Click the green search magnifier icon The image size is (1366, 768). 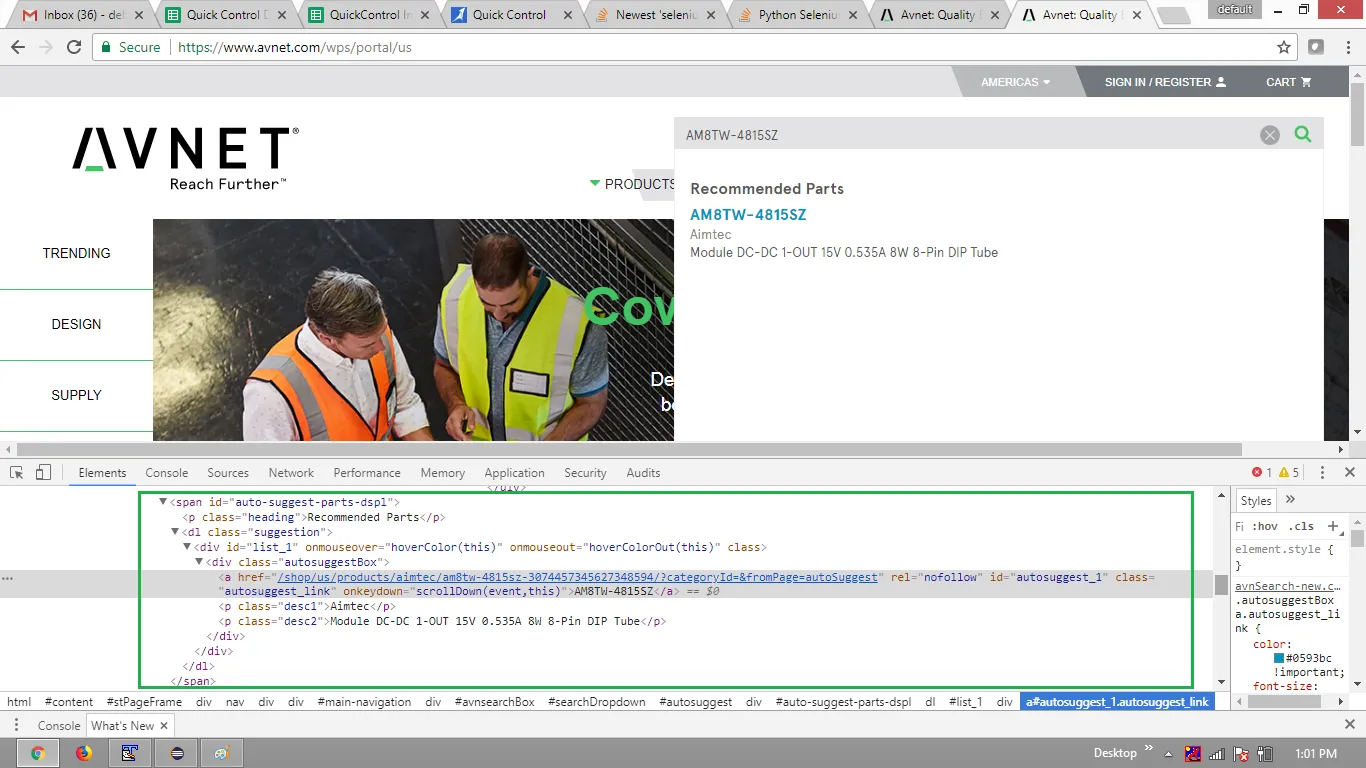coord(1302,134)
